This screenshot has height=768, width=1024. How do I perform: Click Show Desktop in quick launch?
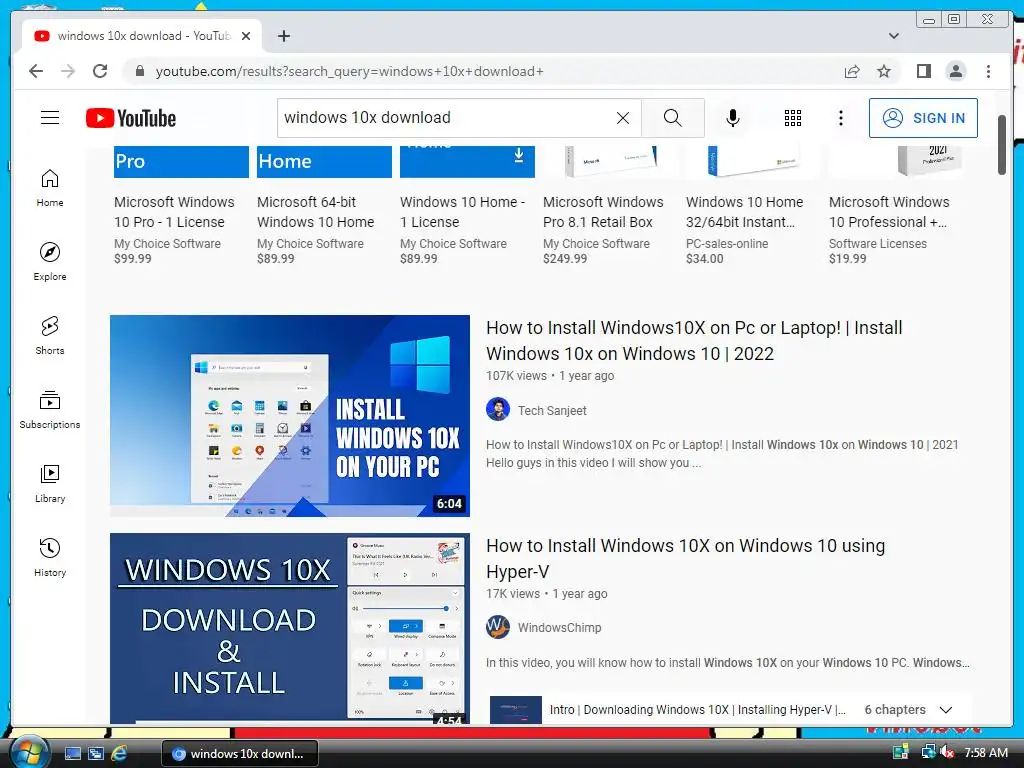pyautogui.click(x=72, y=754)
